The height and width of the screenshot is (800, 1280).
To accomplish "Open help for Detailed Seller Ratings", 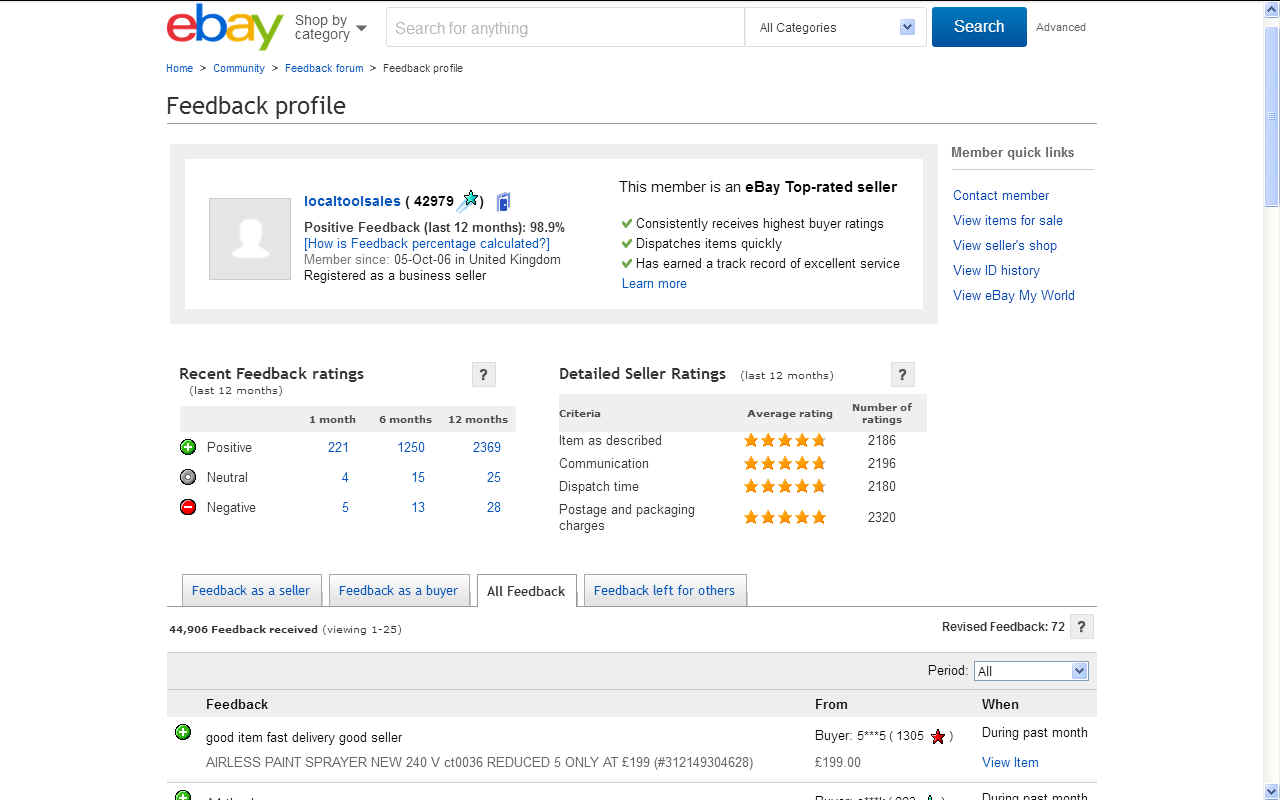I will click(x=902, y=374).
